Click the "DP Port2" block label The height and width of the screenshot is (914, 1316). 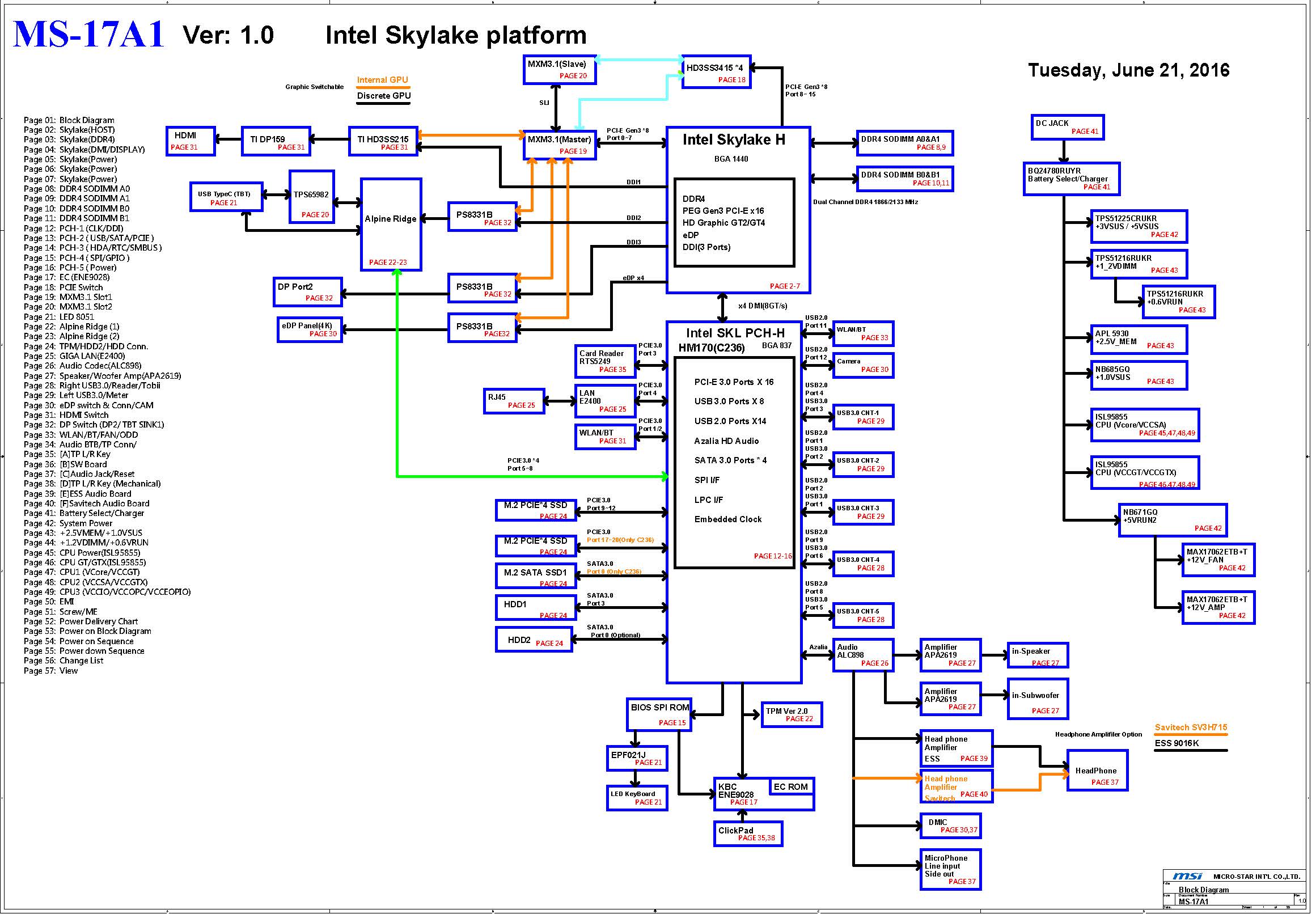[x=295, y=287]
